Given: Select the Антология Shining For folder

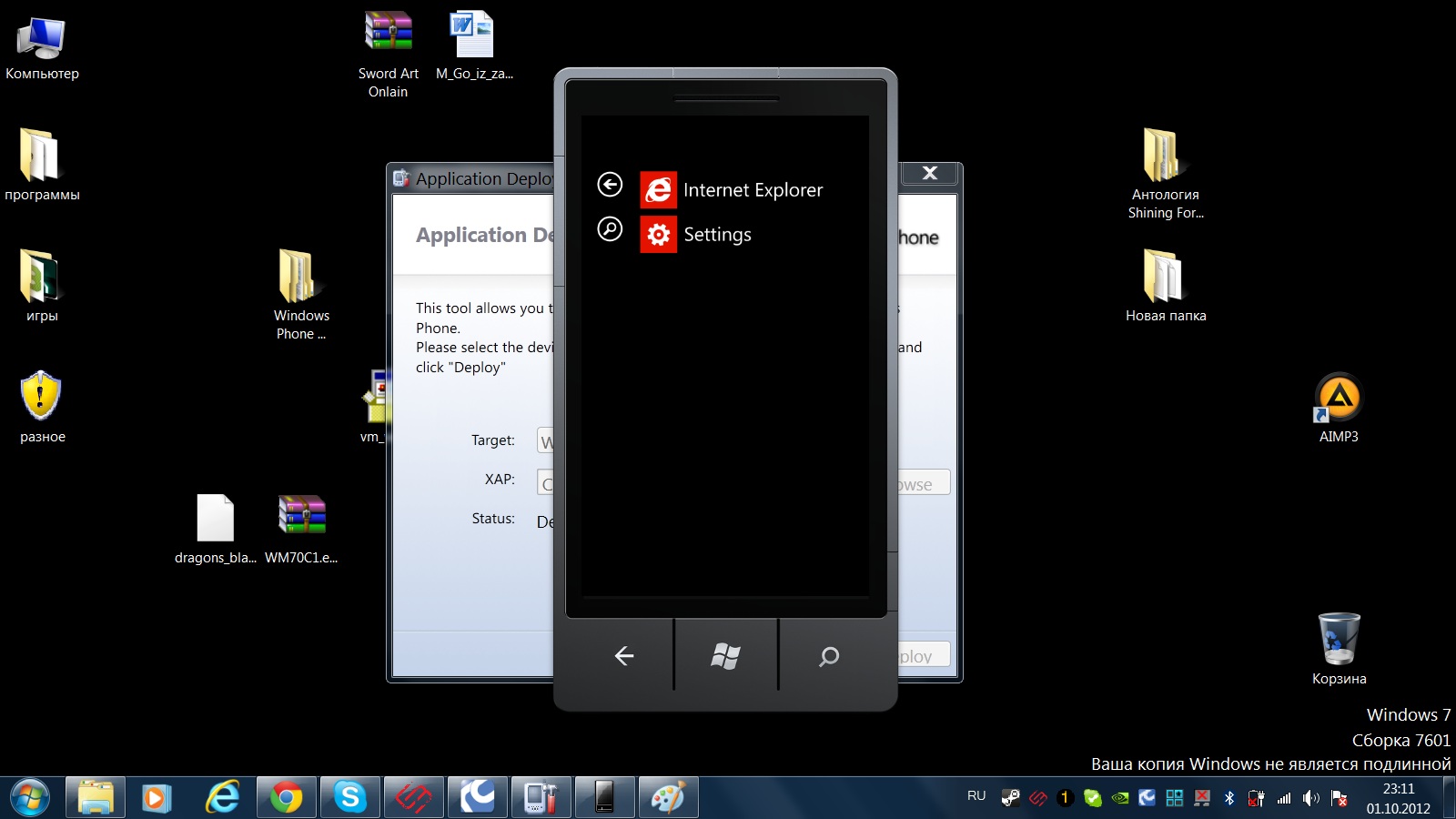Looking at the screenshot, I should coord(1166,175).
